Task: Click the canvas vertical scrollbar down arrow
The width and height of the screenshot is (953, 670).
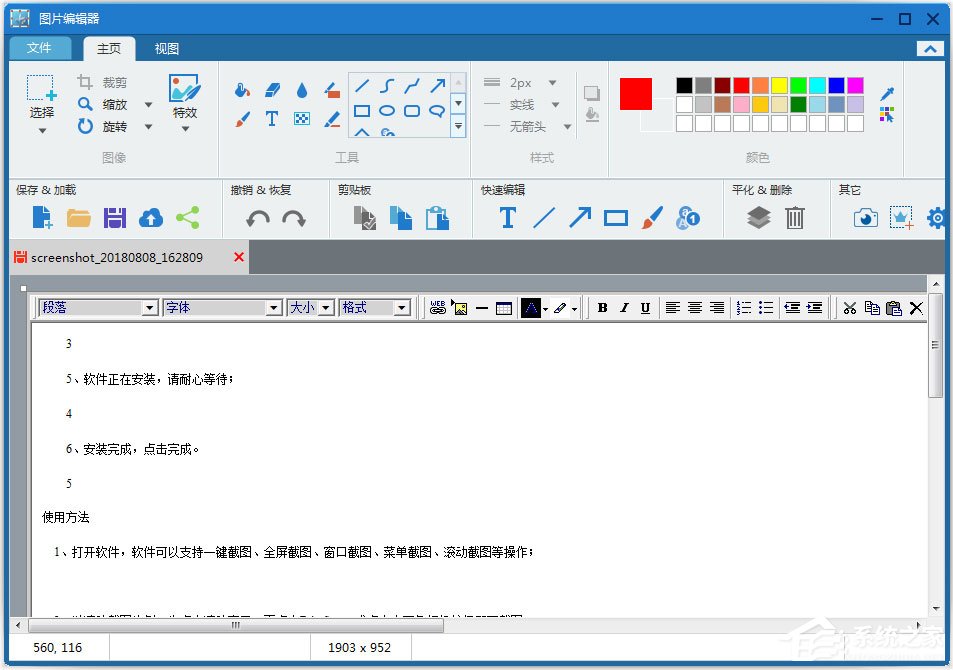Action: click(x=935, y=609)
